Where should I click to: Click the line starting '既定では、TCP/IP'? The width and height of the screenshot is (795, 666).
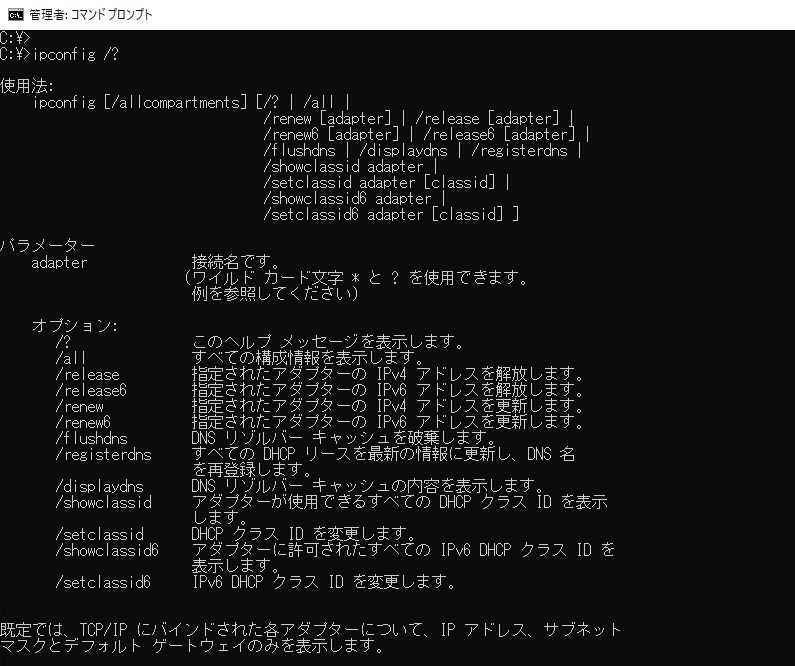pyautogui.click(x=310, y=630)
